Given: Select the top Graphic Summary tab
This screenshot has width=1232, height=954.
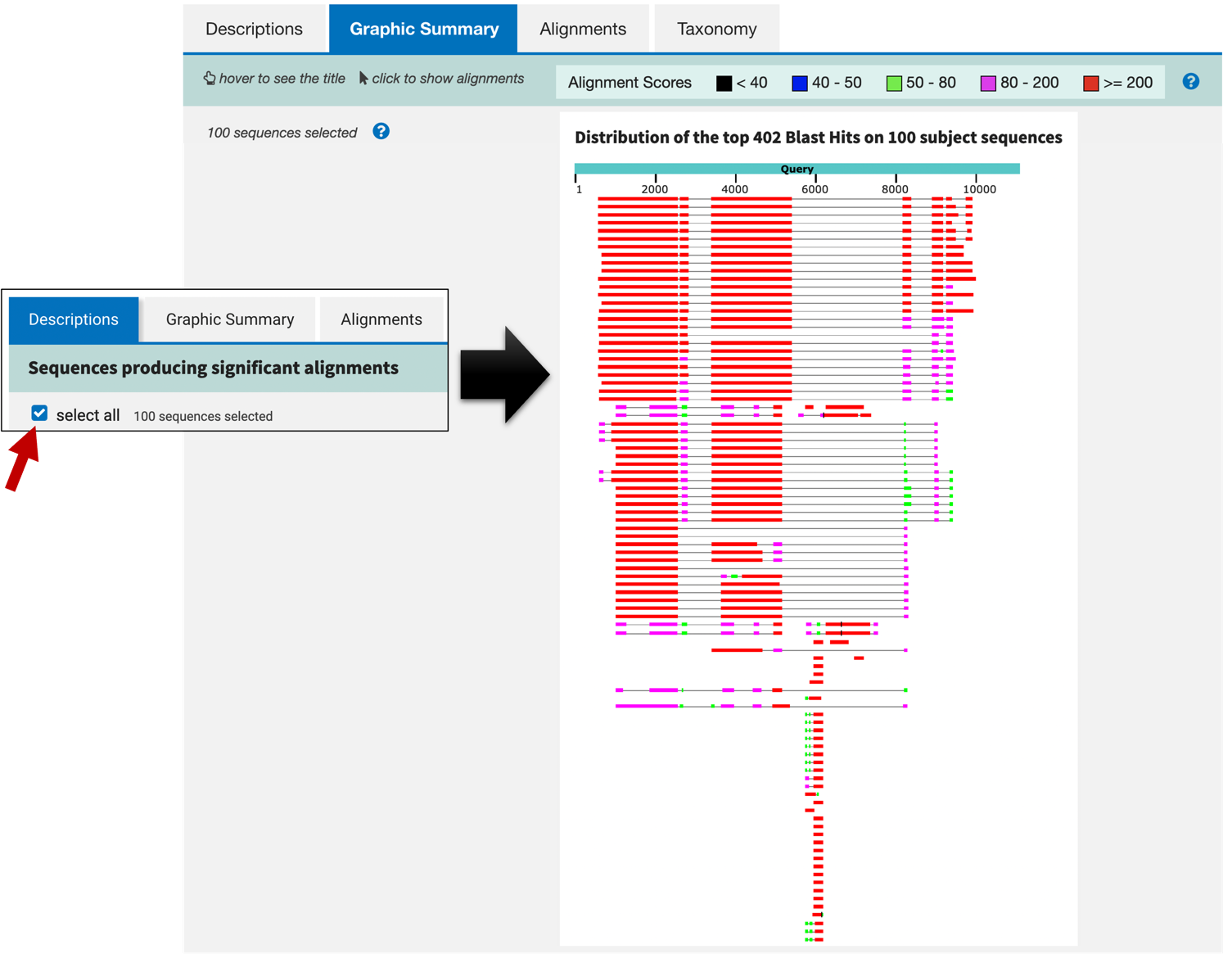Looking at the screenshot, I should (423, 29).
